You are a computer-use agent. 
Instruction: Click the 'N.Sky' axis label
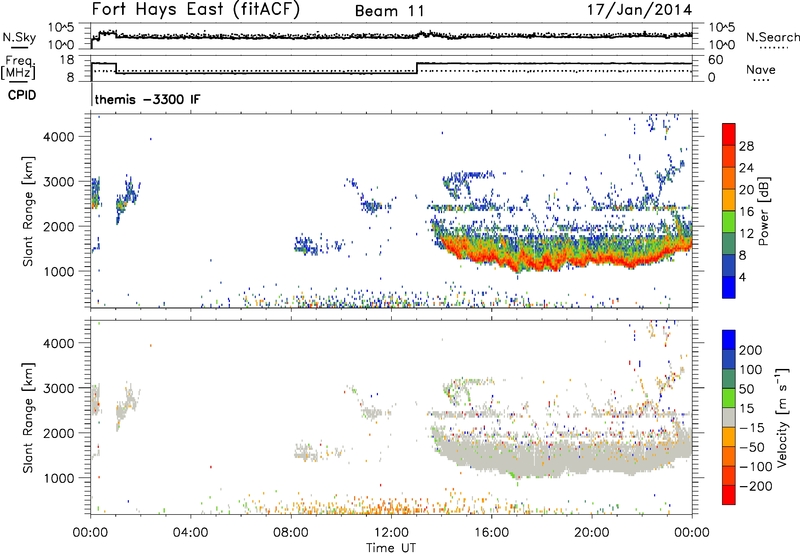tap(19, 37)
